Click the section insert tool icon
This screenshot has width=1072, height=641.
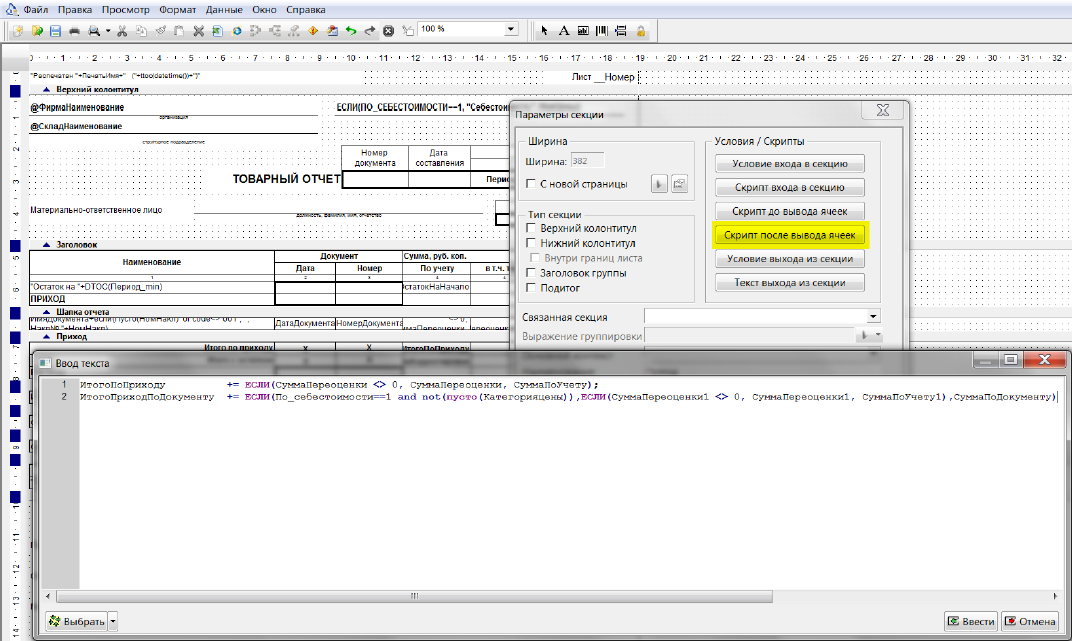(621, 31)
